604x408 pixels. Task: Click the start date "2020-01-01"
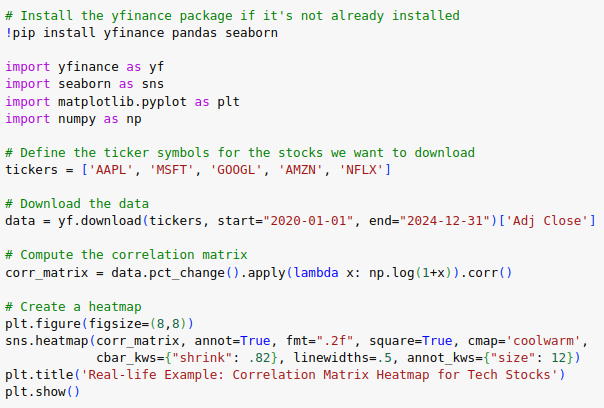click(308, 221)
